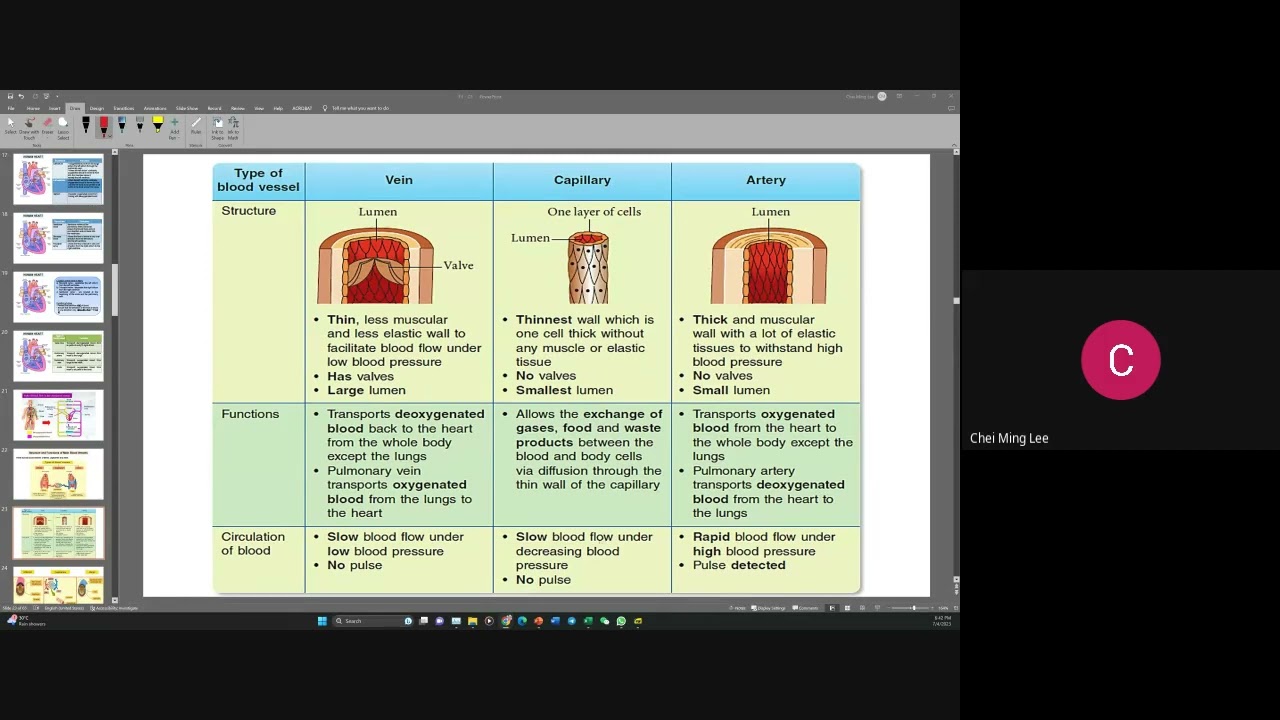Collapse the ribbon with the chevron
The image size is (1280, 720).
954,145
